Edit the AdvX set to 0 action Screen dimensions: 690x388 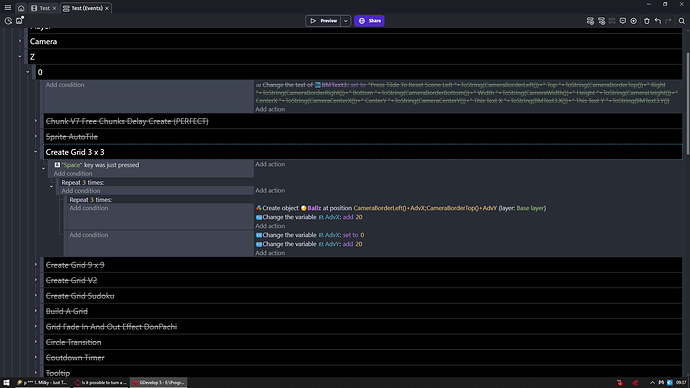coord(310,235)
